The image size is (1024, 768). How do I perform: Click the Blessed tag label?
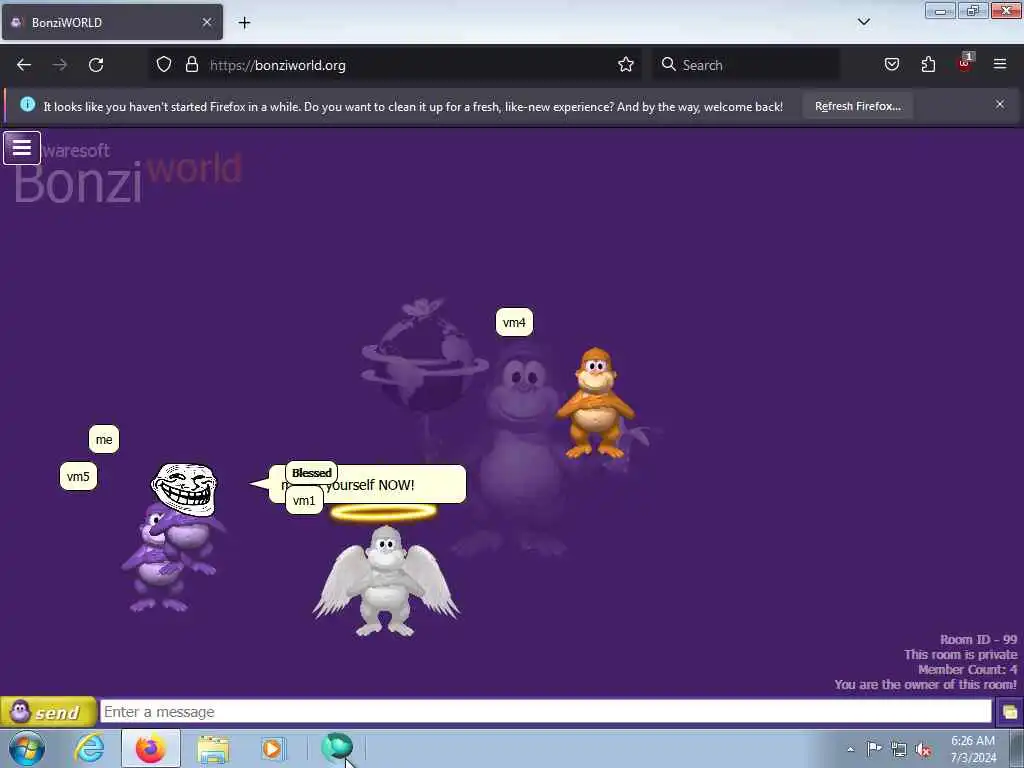(312, 473)
